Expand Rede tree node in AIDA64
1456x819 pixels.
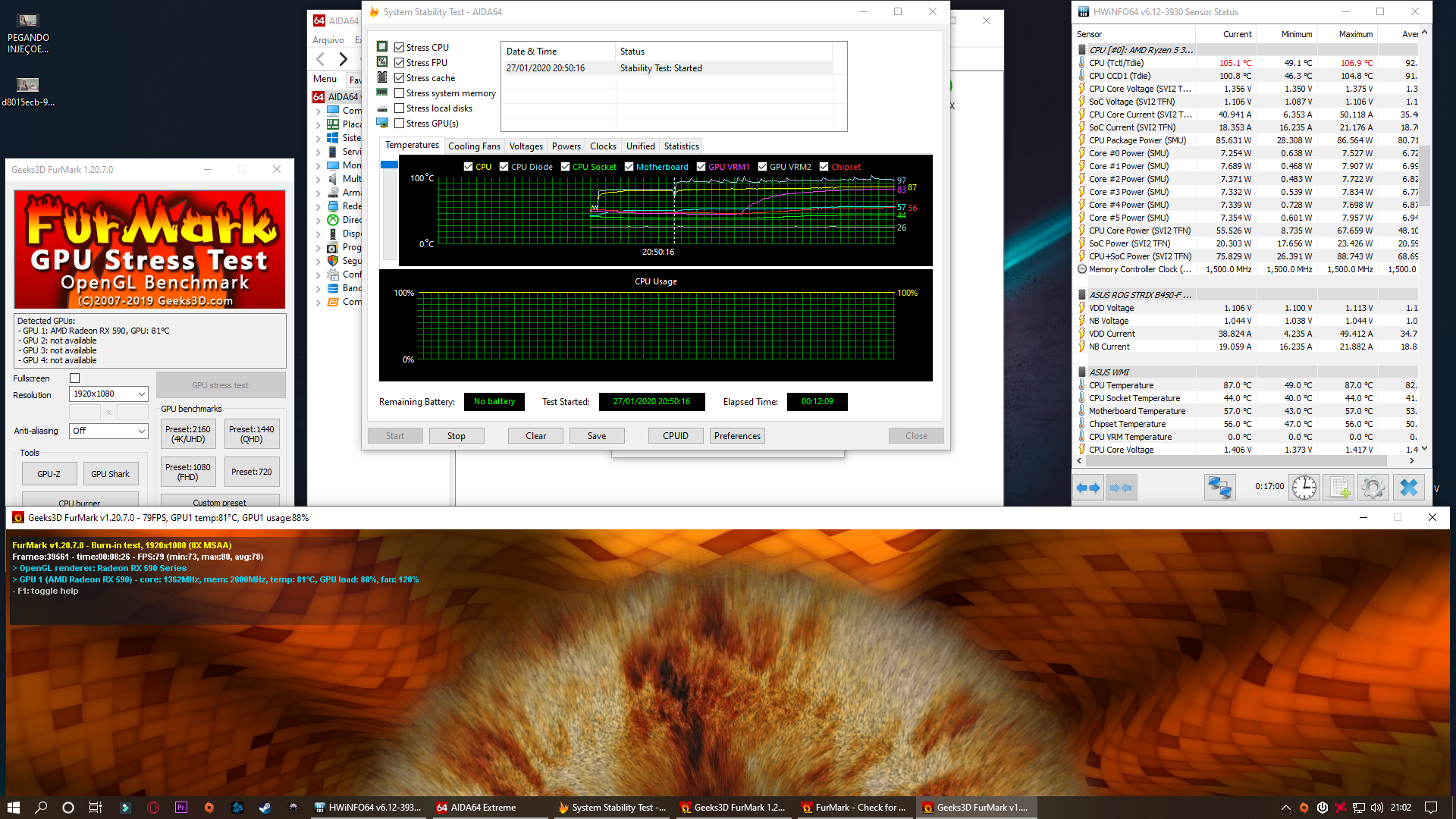(x=318, y=206)
